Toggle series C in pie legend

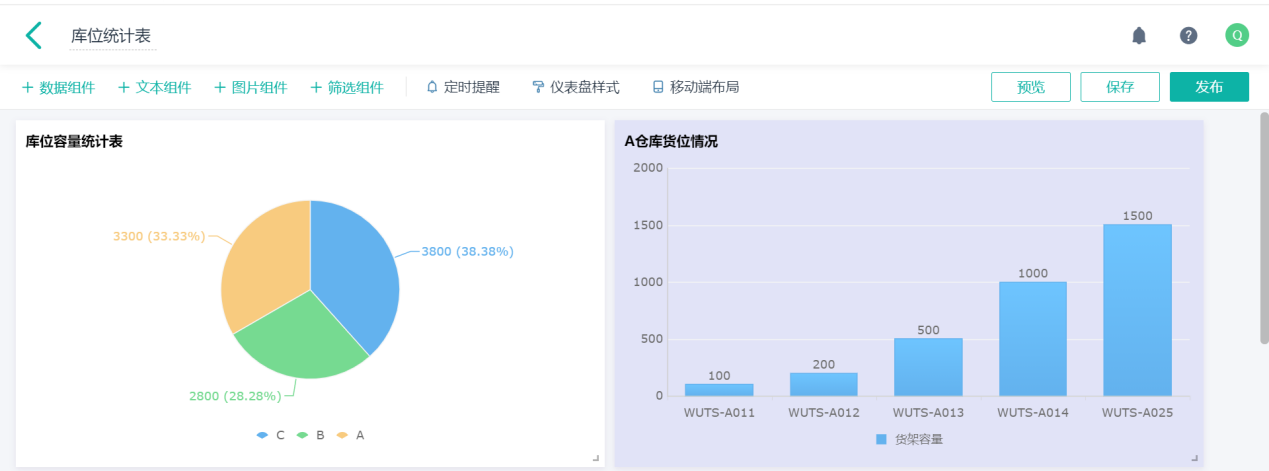click(x=271, y=435)
